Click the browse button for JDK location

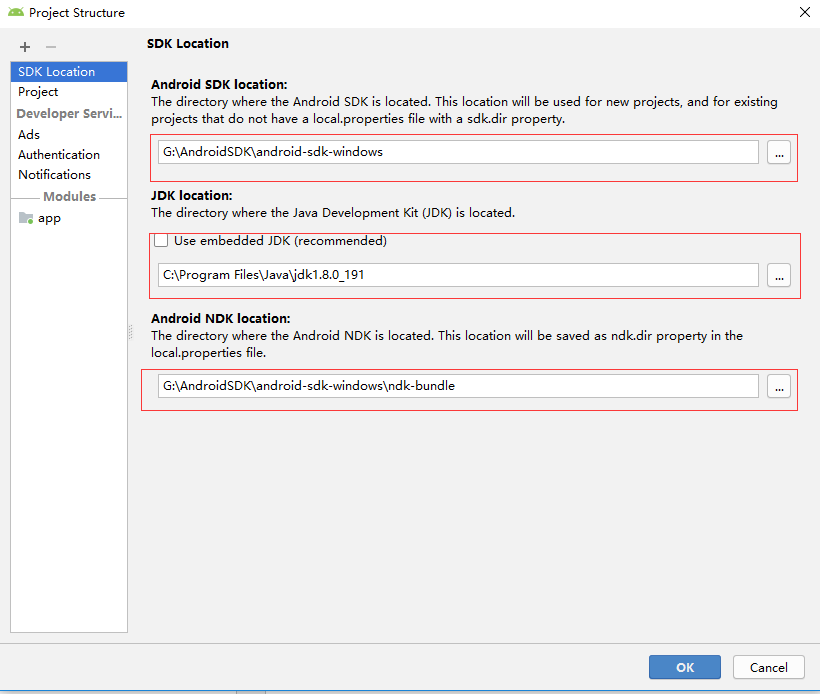tap(779, 275)
